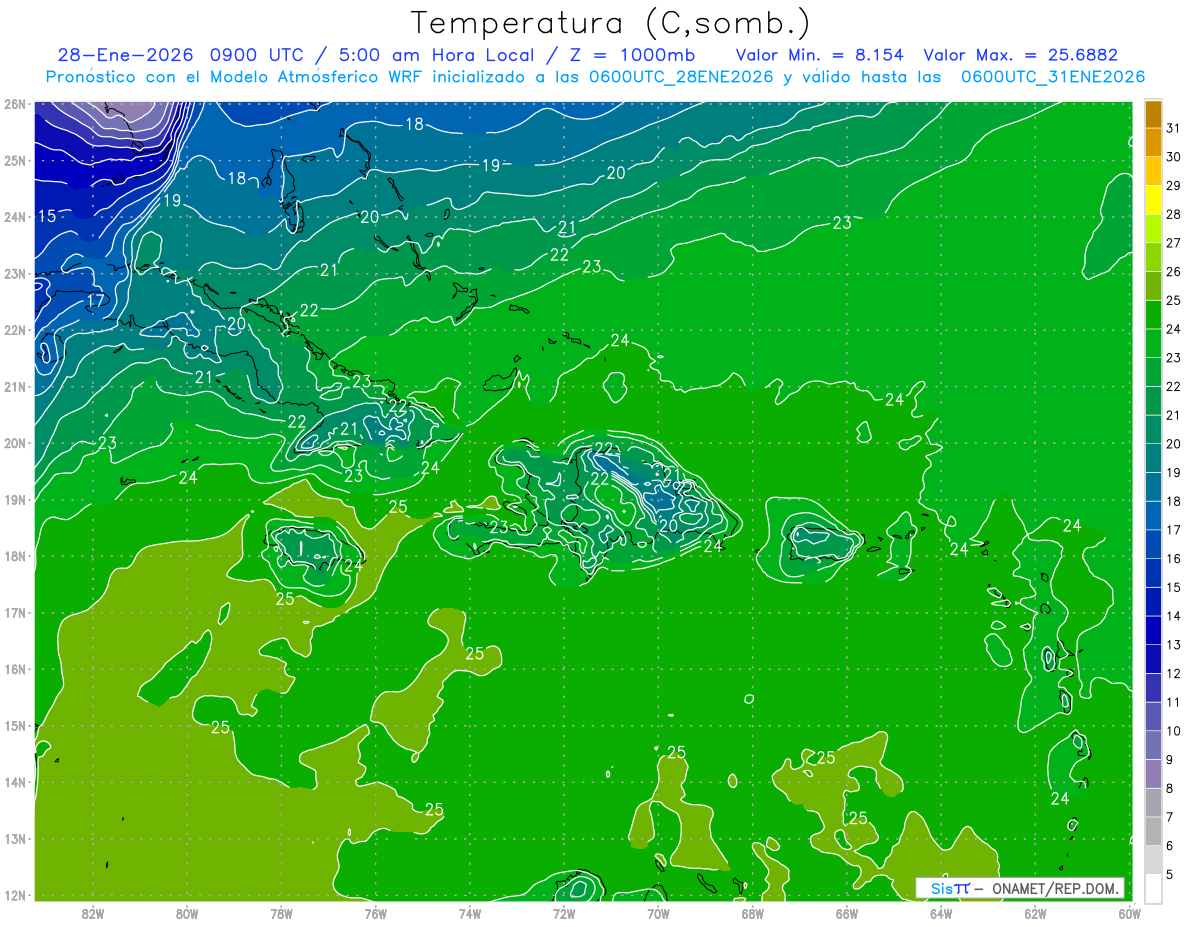Click the colorbar legend label 27
The width and height of the screenshot is (1200, 927).
pyautogui.click(x=1174, y=243)
